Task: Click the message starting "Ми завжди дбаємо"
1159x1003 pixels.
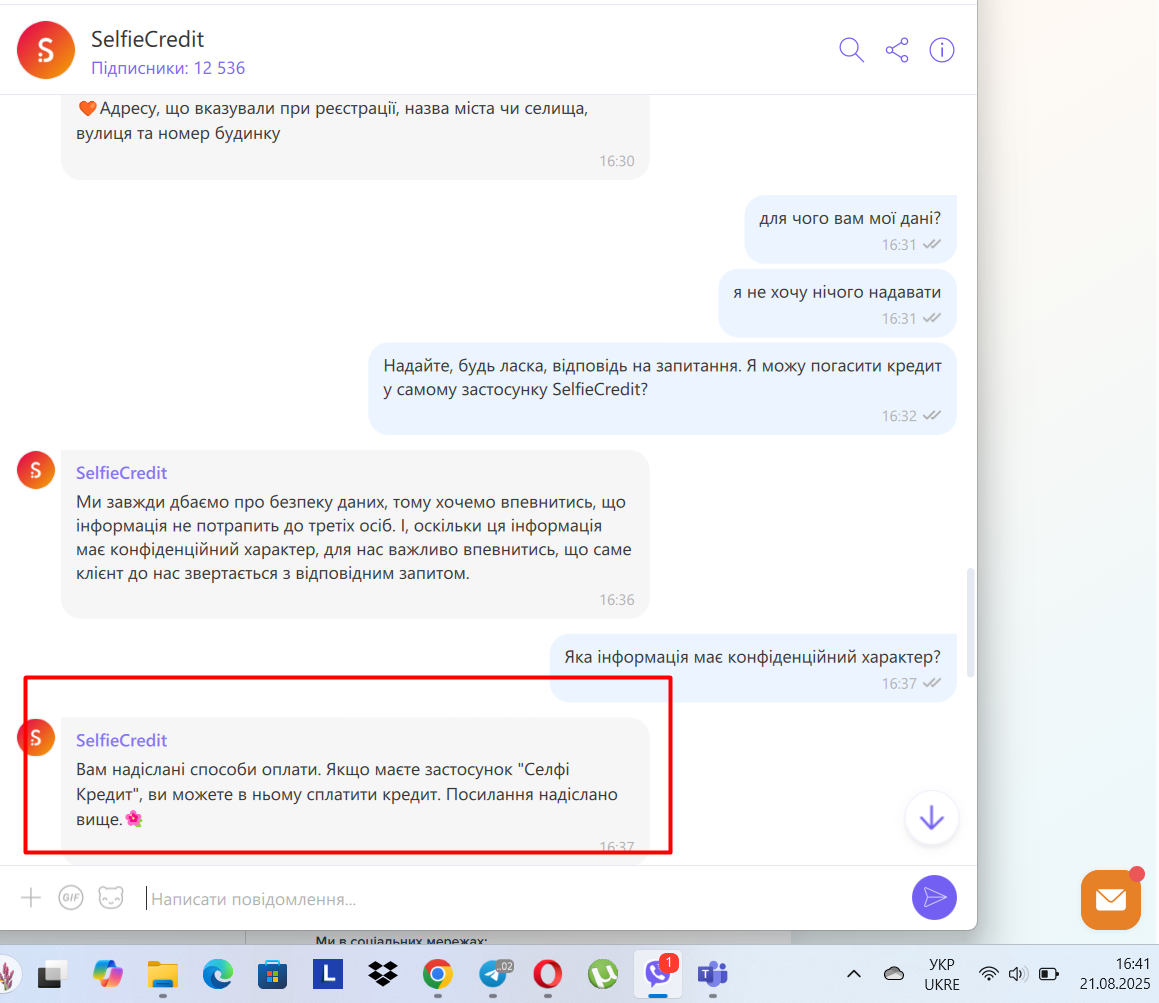Action: tap(355, 534)
